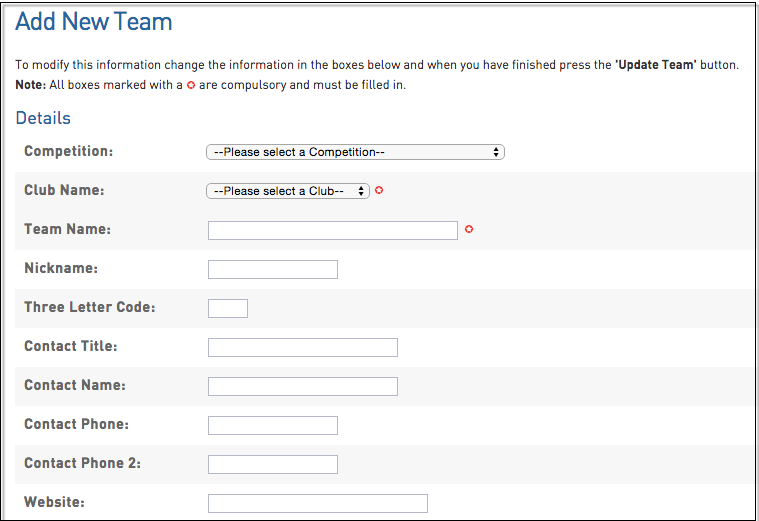This screenshot has height=521, width=759.
Task: Click the Contact Phone 2 field
Action: click(272, 464)
